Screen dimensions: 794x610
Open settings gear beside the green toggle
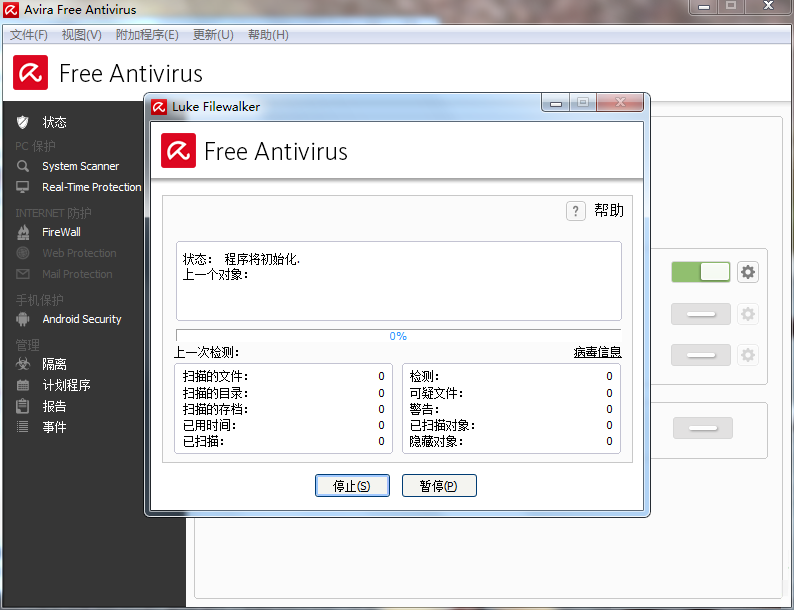[x=748, y=272]
